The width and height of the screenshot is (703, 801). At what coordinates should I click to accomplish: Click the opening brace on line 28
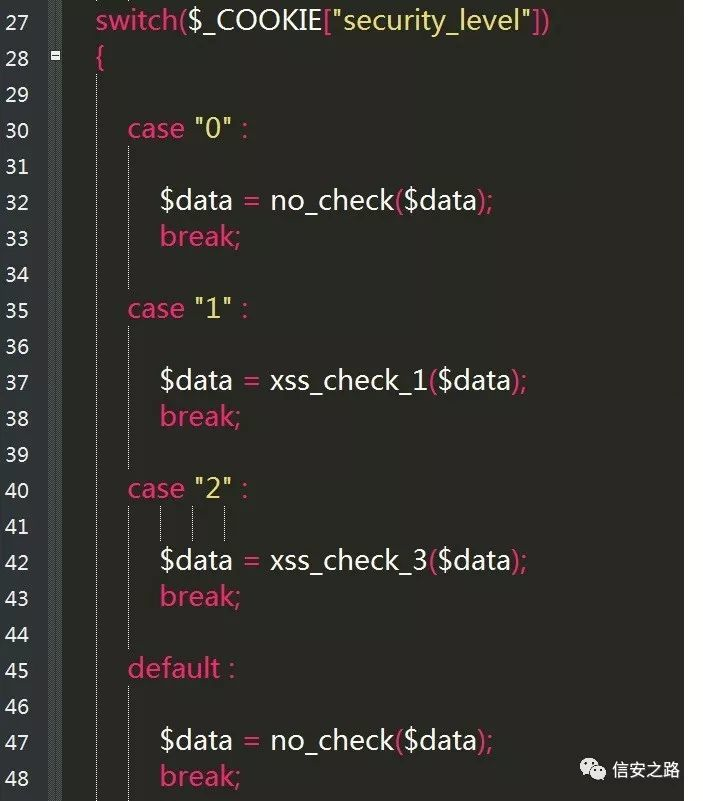(100, 57)
